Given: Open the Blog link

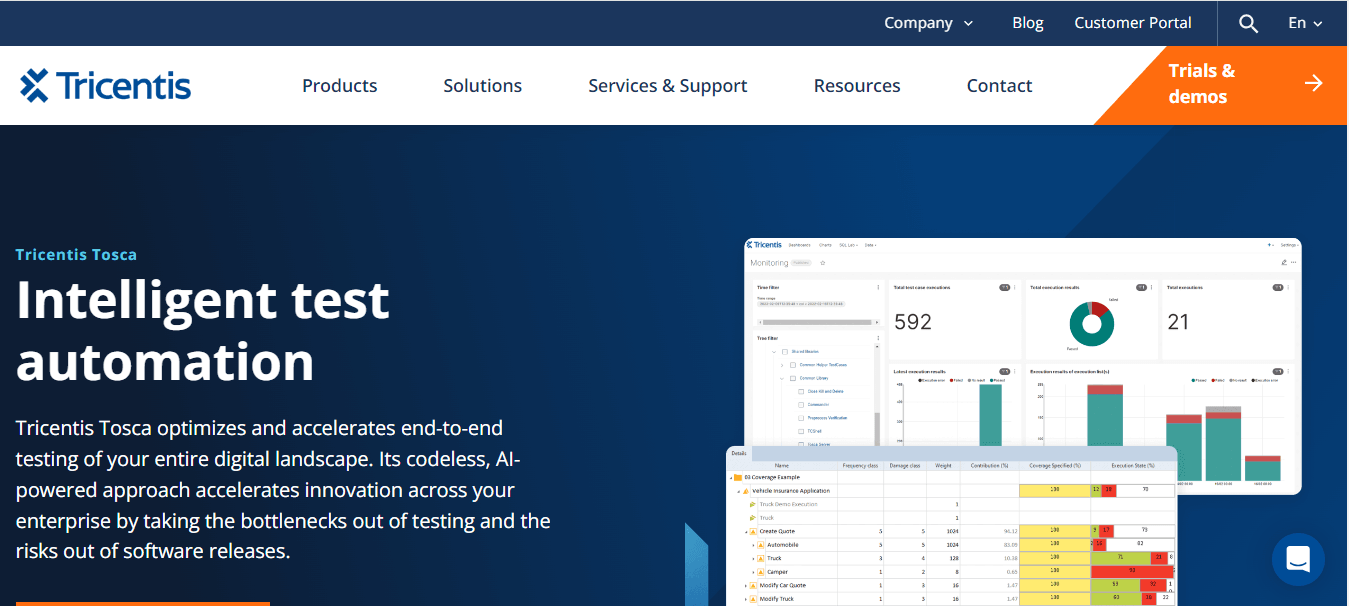Looking at the screenshot, I should [x=1027, y=23].
